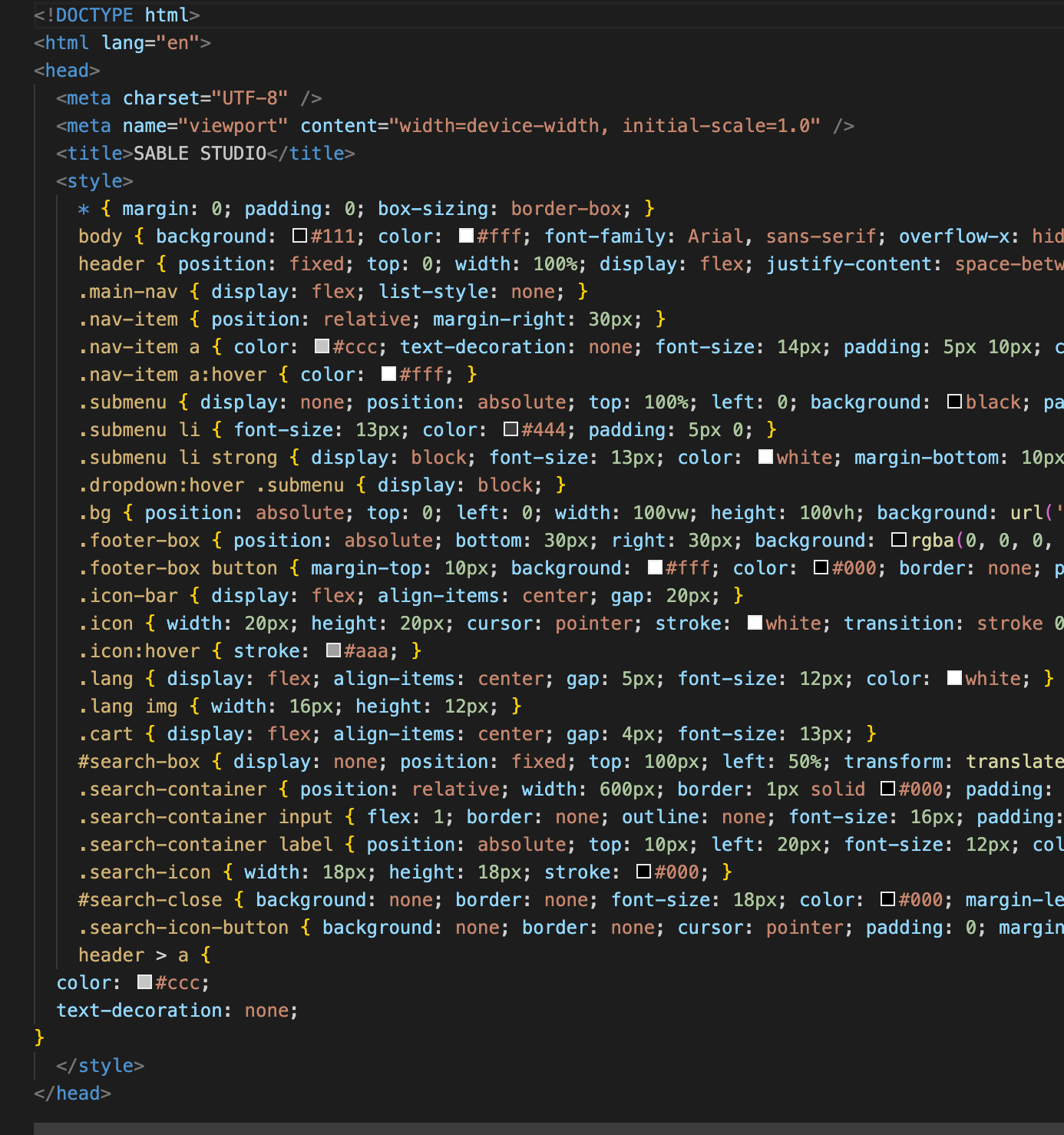Click the #fff swatch in body color
The image size is (1064, 1135).
tap(466, 236)
